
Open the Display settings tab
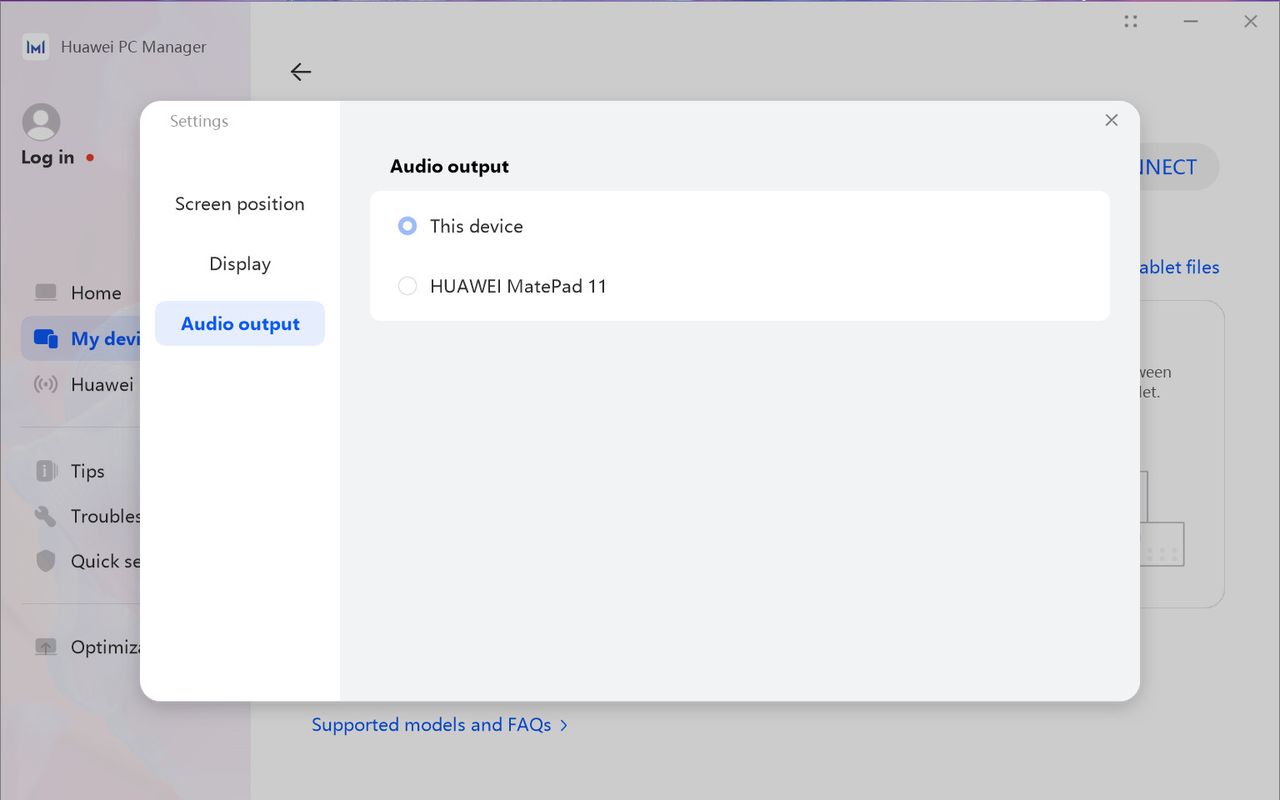coord(240,264)
